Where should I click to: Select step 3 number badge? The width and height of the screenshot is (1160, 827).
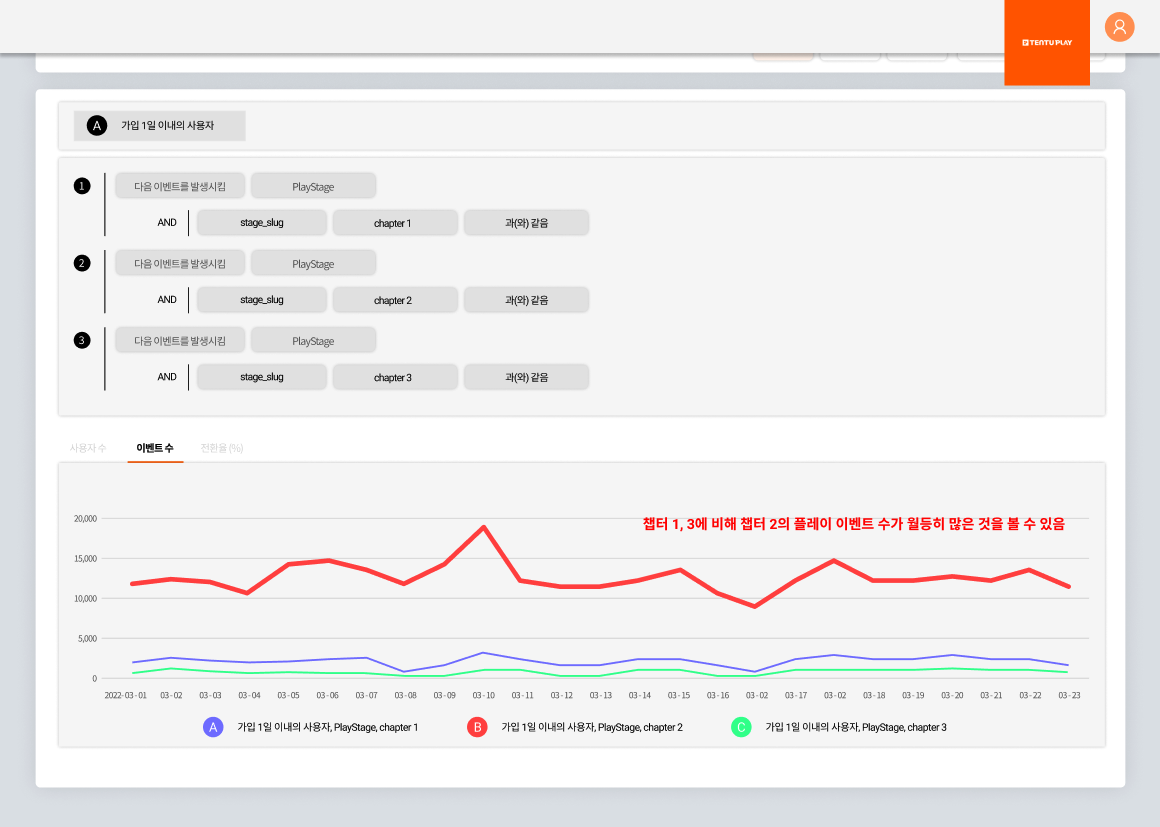tap(82, 340)
